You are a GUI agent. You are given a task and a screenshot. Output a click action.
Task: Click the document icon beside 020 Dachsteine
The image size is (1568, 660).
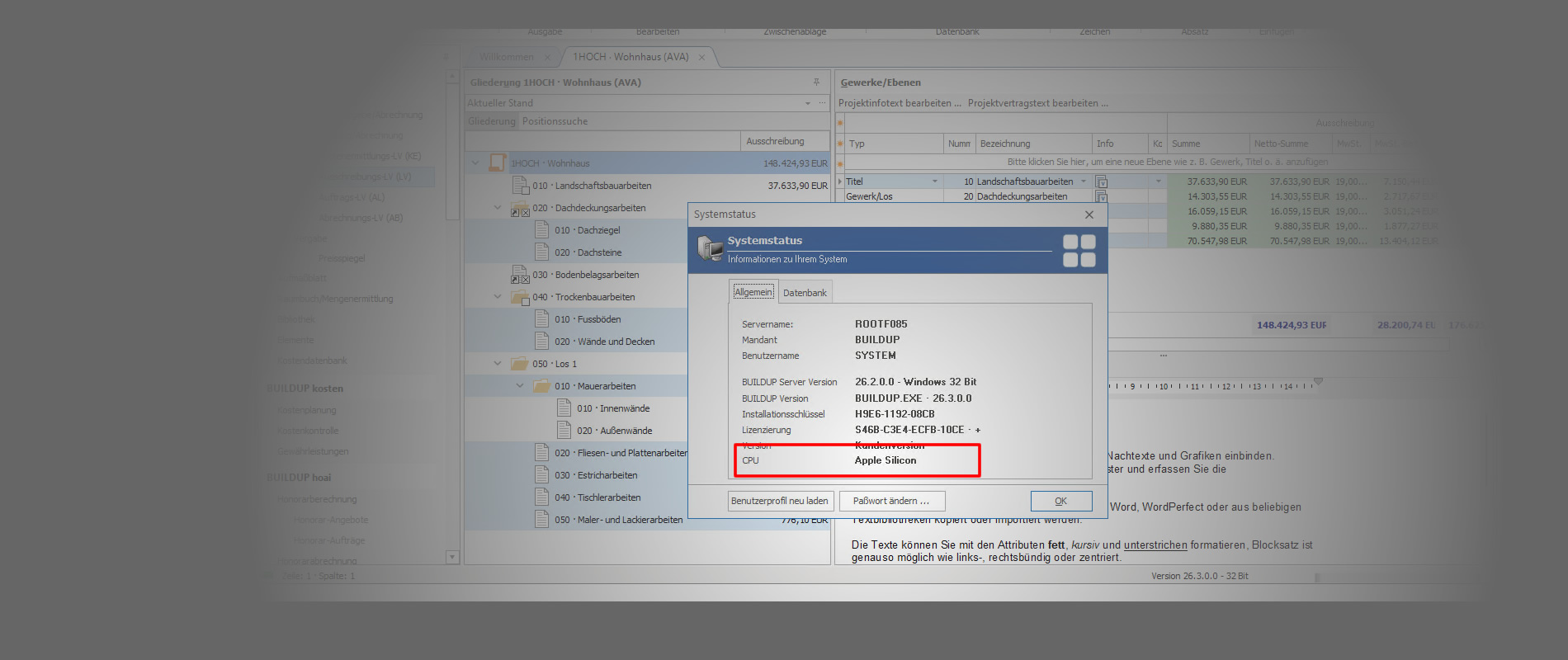pos(542,252)
